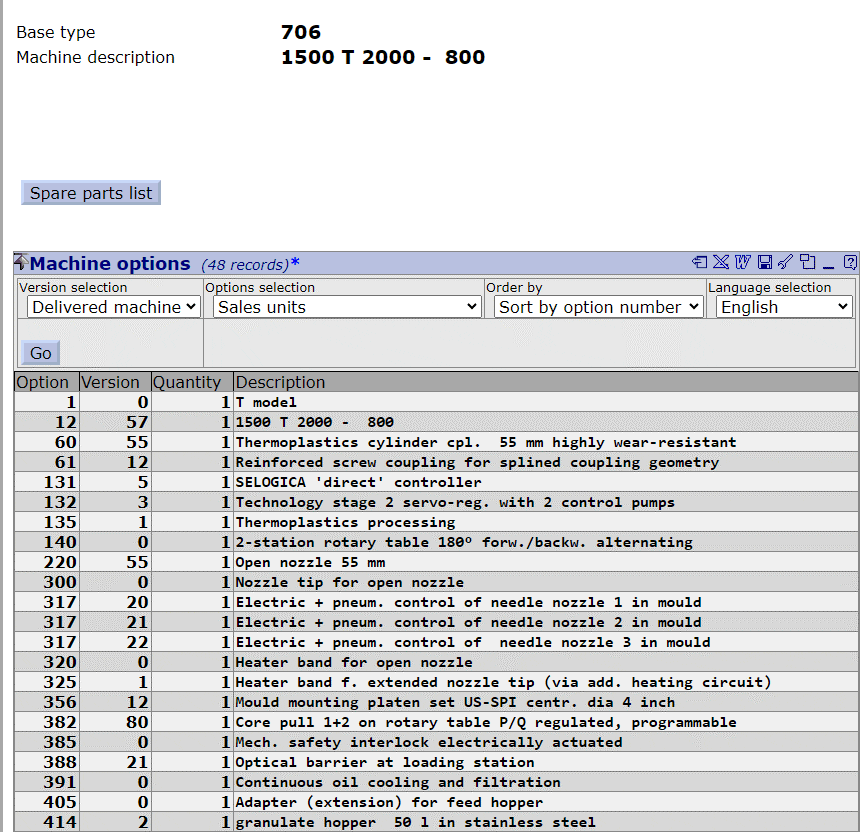Minimize the Machine options panel

829,263
